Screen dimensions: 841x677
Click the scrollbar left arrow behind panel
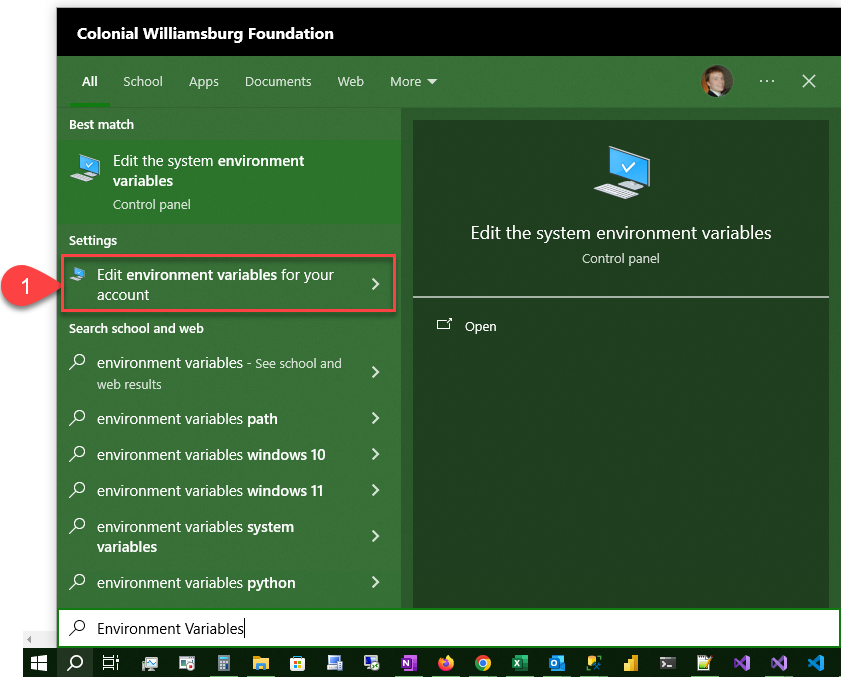[29, 639]
